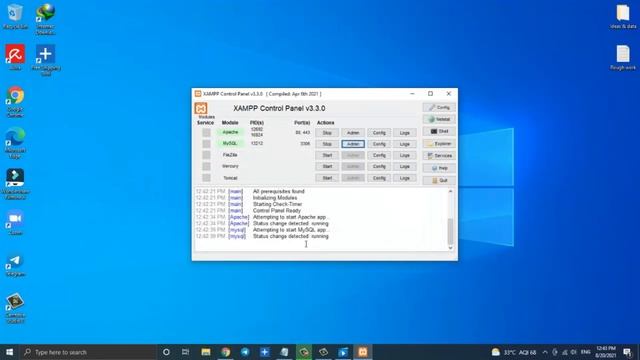Switch to Telegram in taskbar

click(x=245, y=352)
